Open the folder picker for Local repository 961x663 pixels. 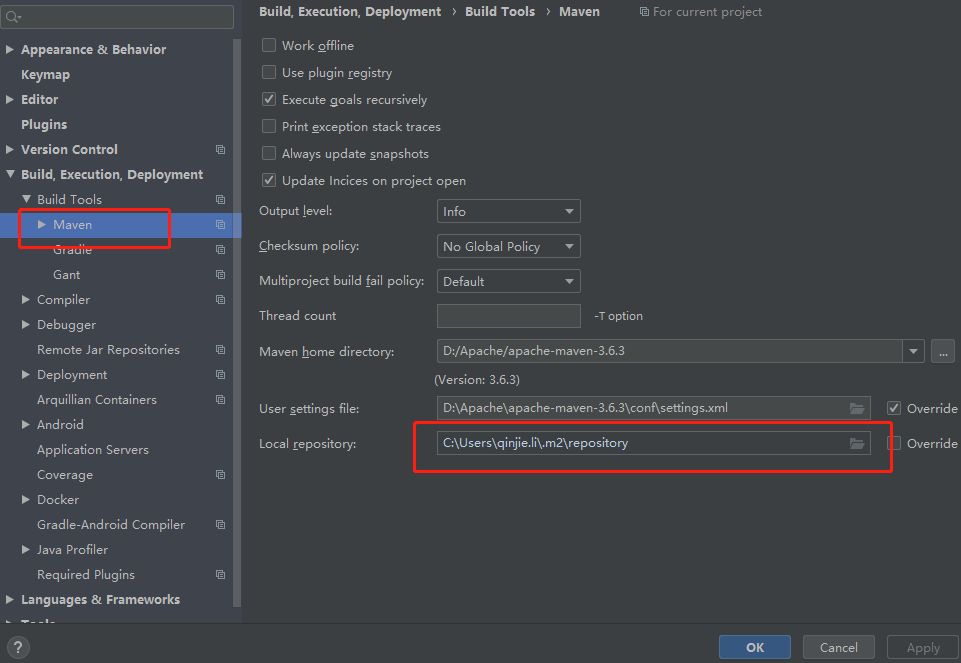857,443
